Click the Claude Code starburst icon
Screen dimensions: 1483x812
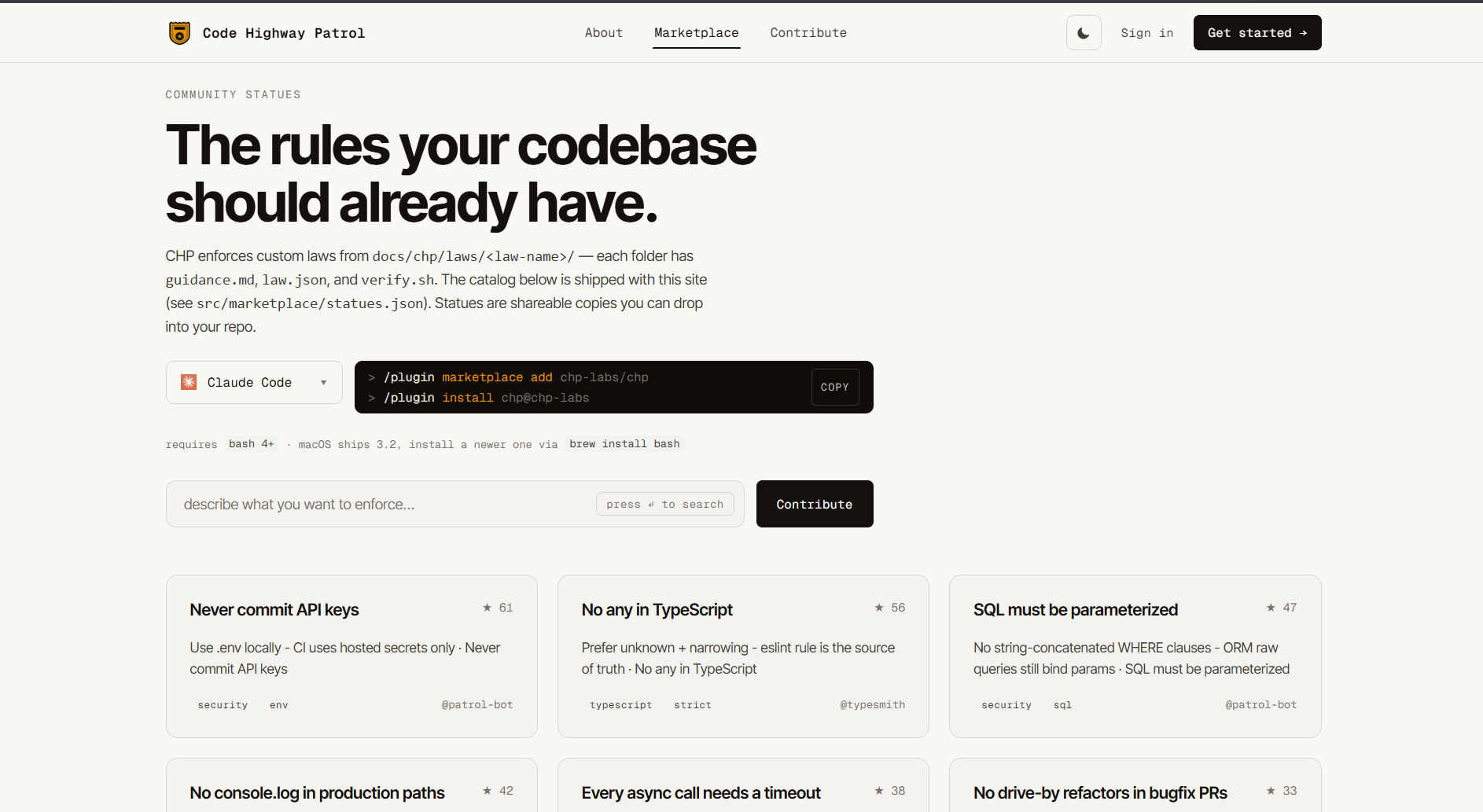tap(189, 382)
